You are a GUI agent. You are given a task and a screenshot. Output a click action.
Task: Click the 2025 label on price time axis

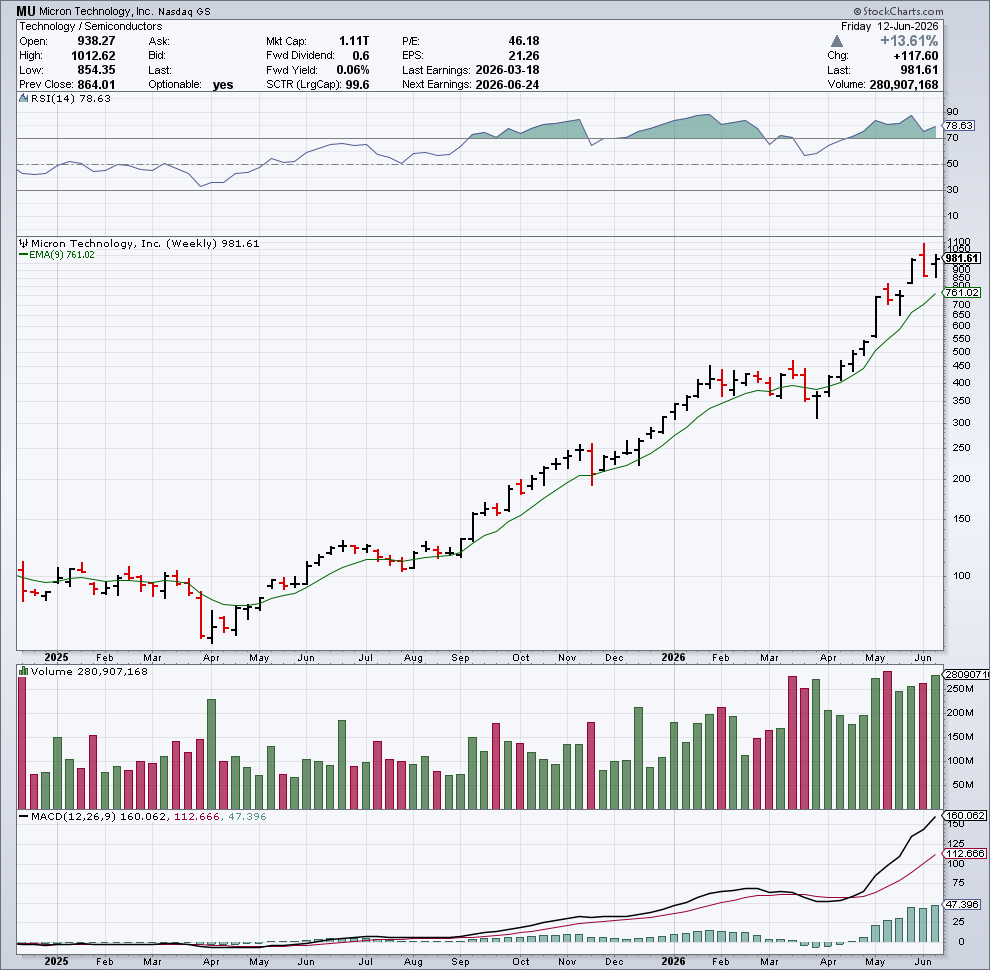[57, 657]
